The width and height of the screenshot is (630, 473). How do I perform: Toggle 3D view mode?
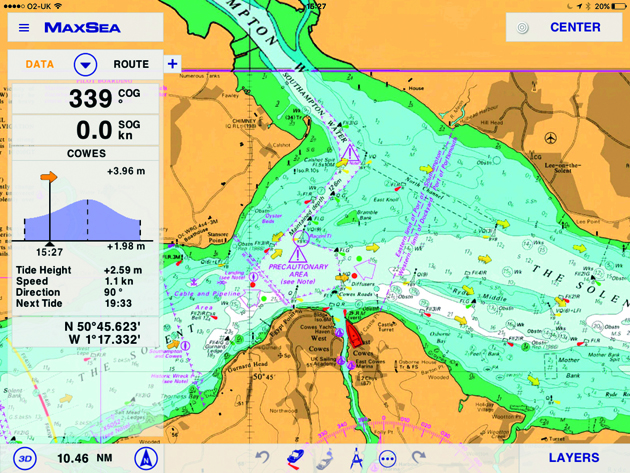click(25, 459)
